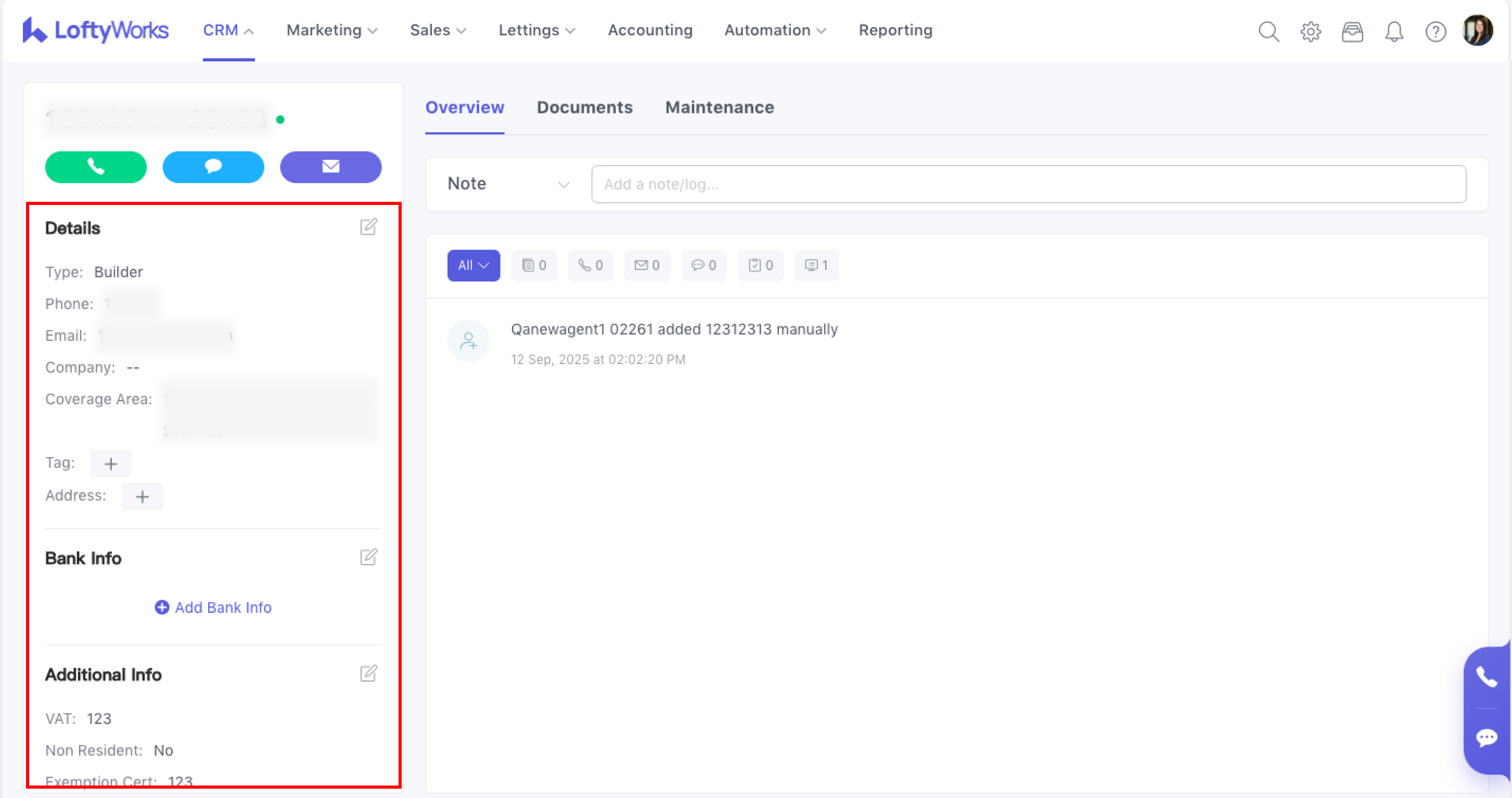Filter activity by emails count
This screenshot has width=1512, height=798.
pyautogui.click(x=647, y=265)
